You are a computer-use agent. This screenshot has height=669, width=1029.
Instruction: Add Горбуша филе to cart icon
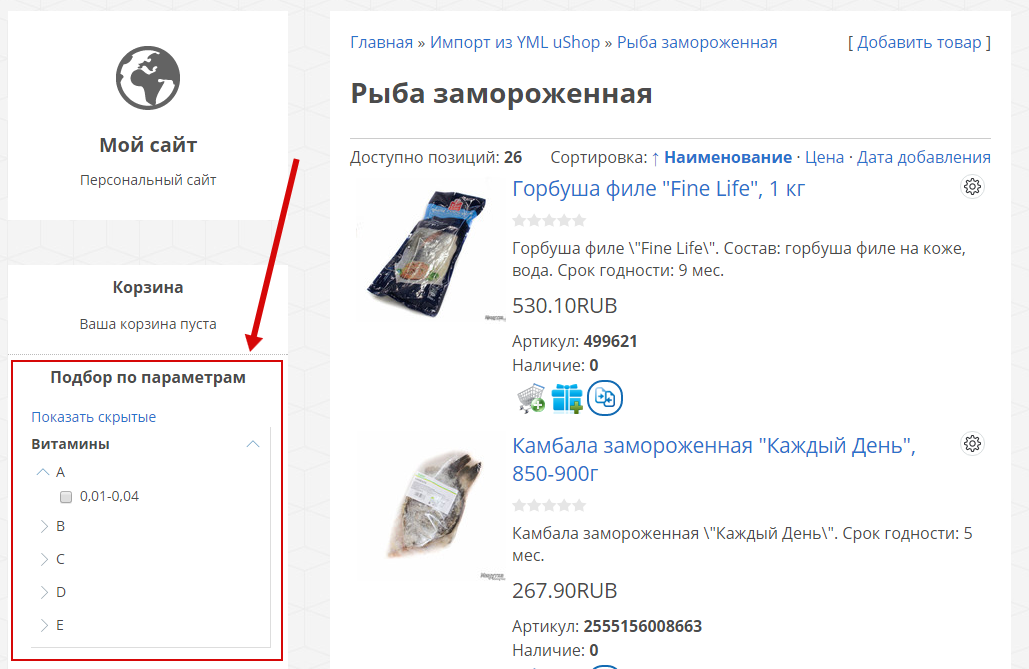[x=531, y=398]
